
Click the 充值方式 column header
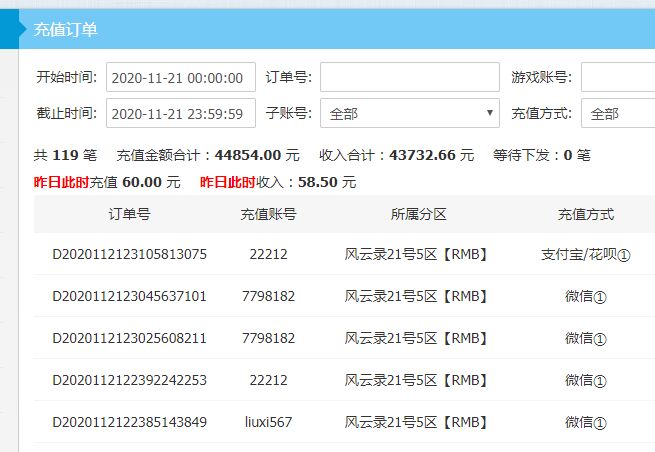click(585, 215)
